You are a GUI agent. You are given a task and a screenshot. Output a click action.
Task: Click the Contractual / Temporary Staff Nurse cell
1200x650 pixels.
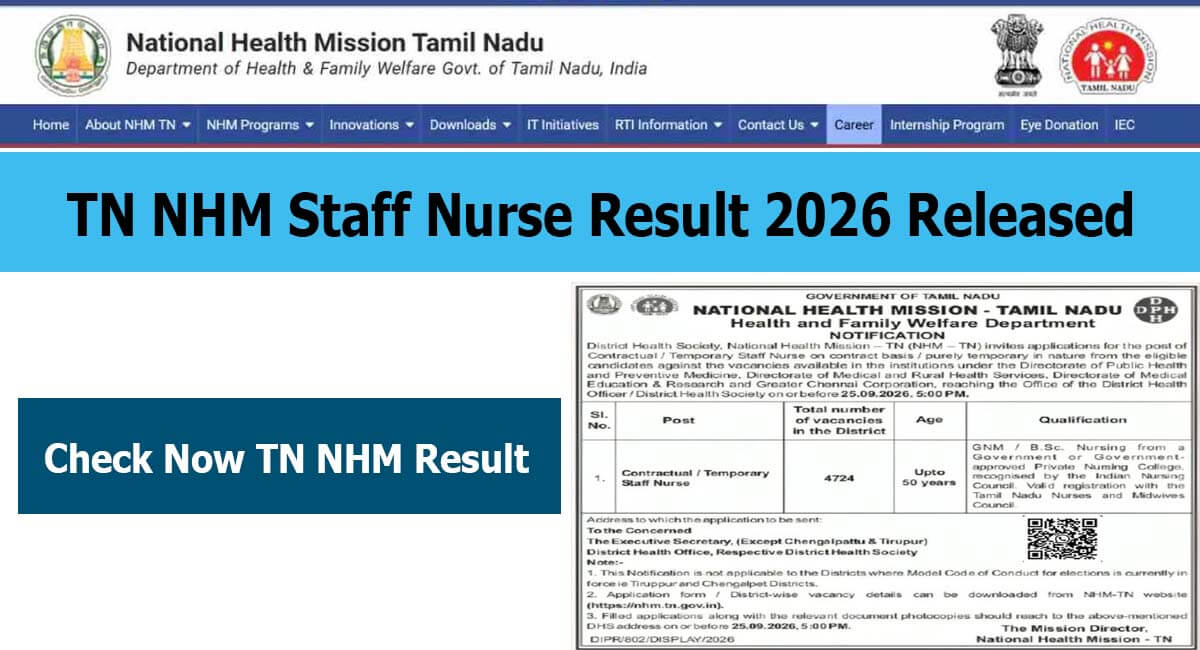tap(699, 478)
